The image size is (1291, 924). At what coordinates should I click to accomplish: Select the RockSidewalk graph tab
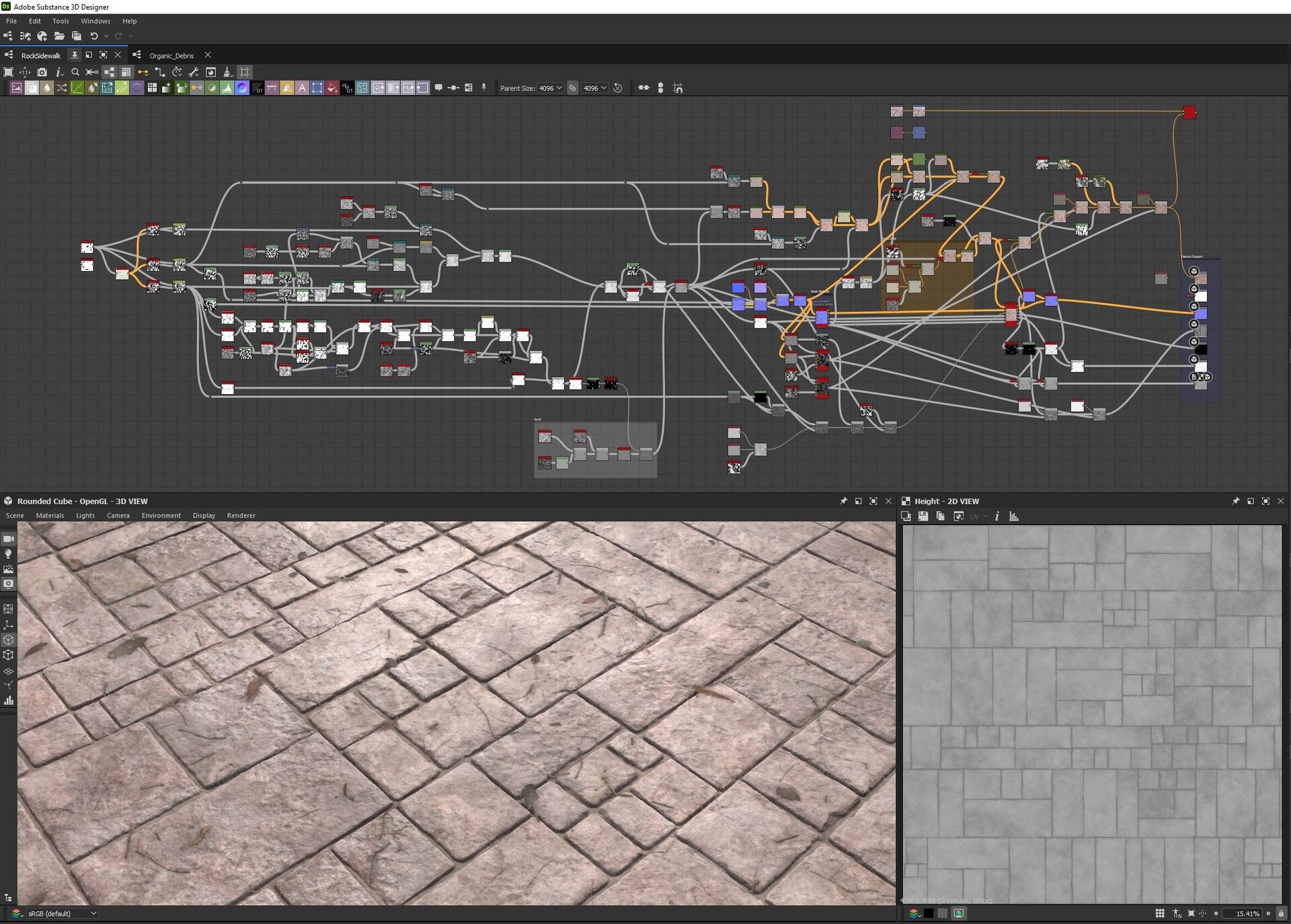tap(40, 55)
